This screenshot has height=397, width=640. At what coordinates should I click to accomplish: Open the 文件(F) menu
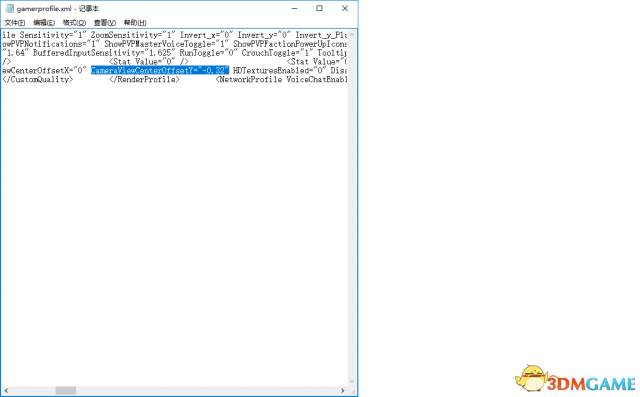pyautogui.click(x=15, y=22)
